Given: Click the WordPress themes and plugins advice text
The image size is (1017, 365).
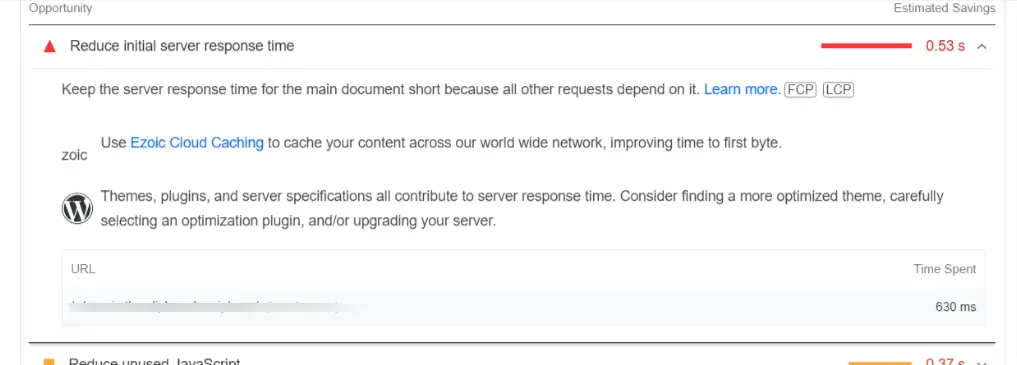Looking at the screenshot, I should pos(522,208).
